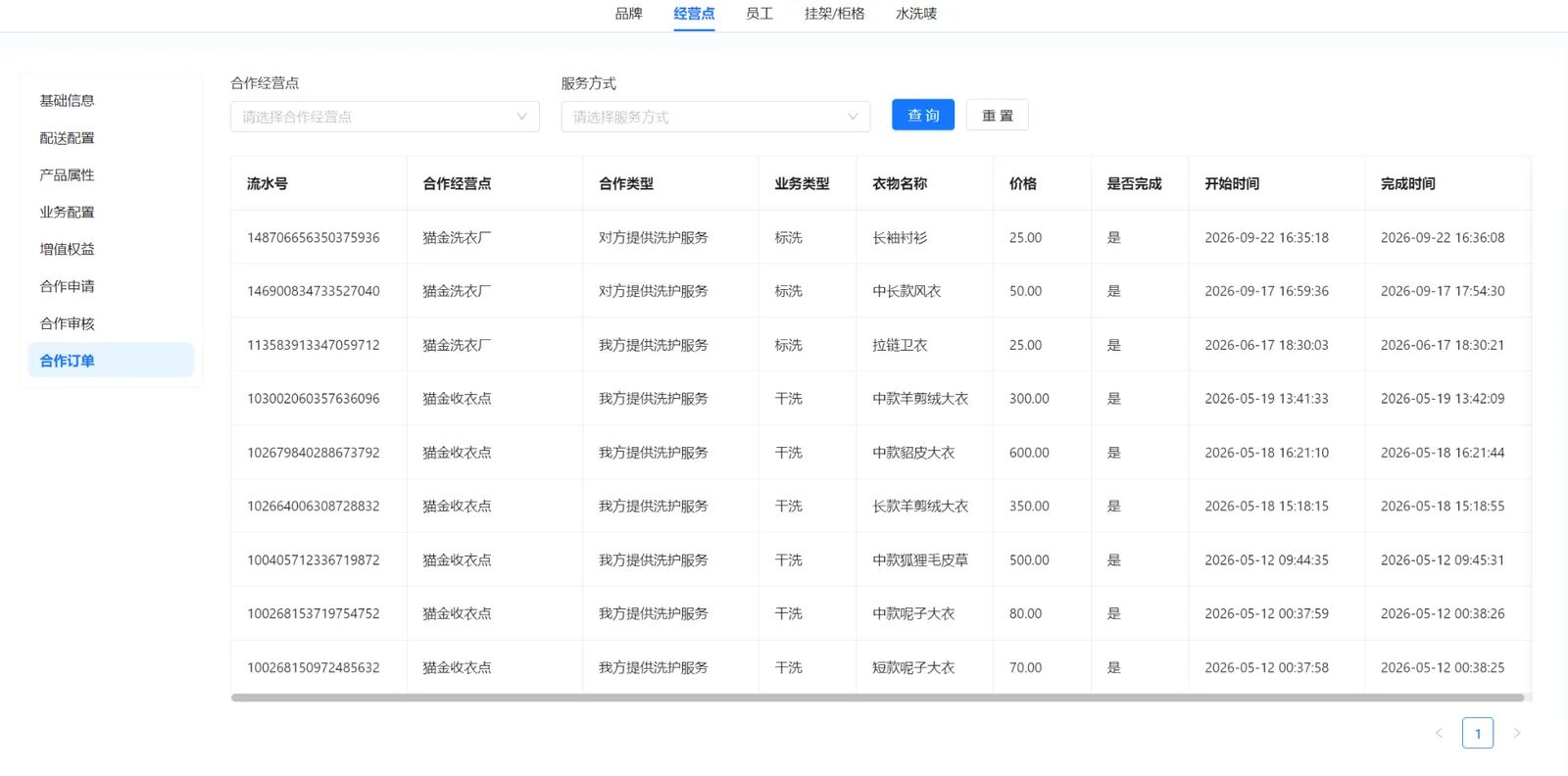Click completion time 2026-09-17 17:54:30
This screenshot has height=776, width=1568.
pos(1443,291)
